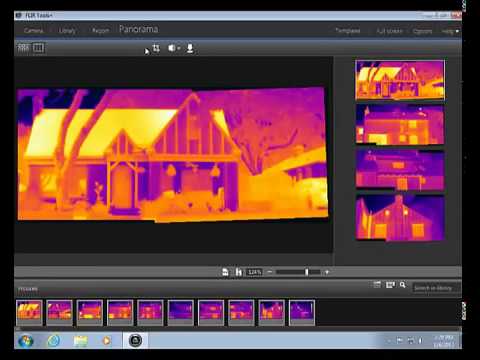This screenshot has height=360, width=480.
Task: Click the zoom slider handle
Action: pos(307,272)
